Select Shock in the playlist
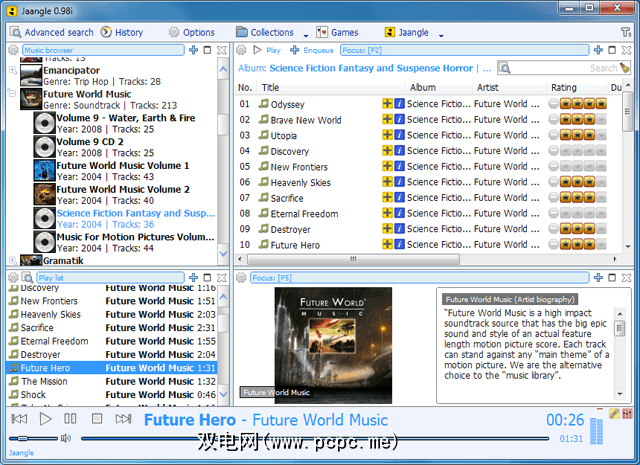Screen dimensions: 640x465 [x=112, y=395]
